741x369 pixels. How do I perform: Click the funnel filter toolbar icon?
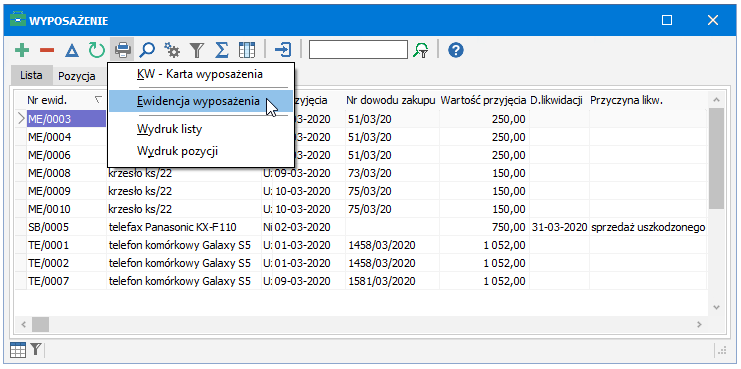197,50
